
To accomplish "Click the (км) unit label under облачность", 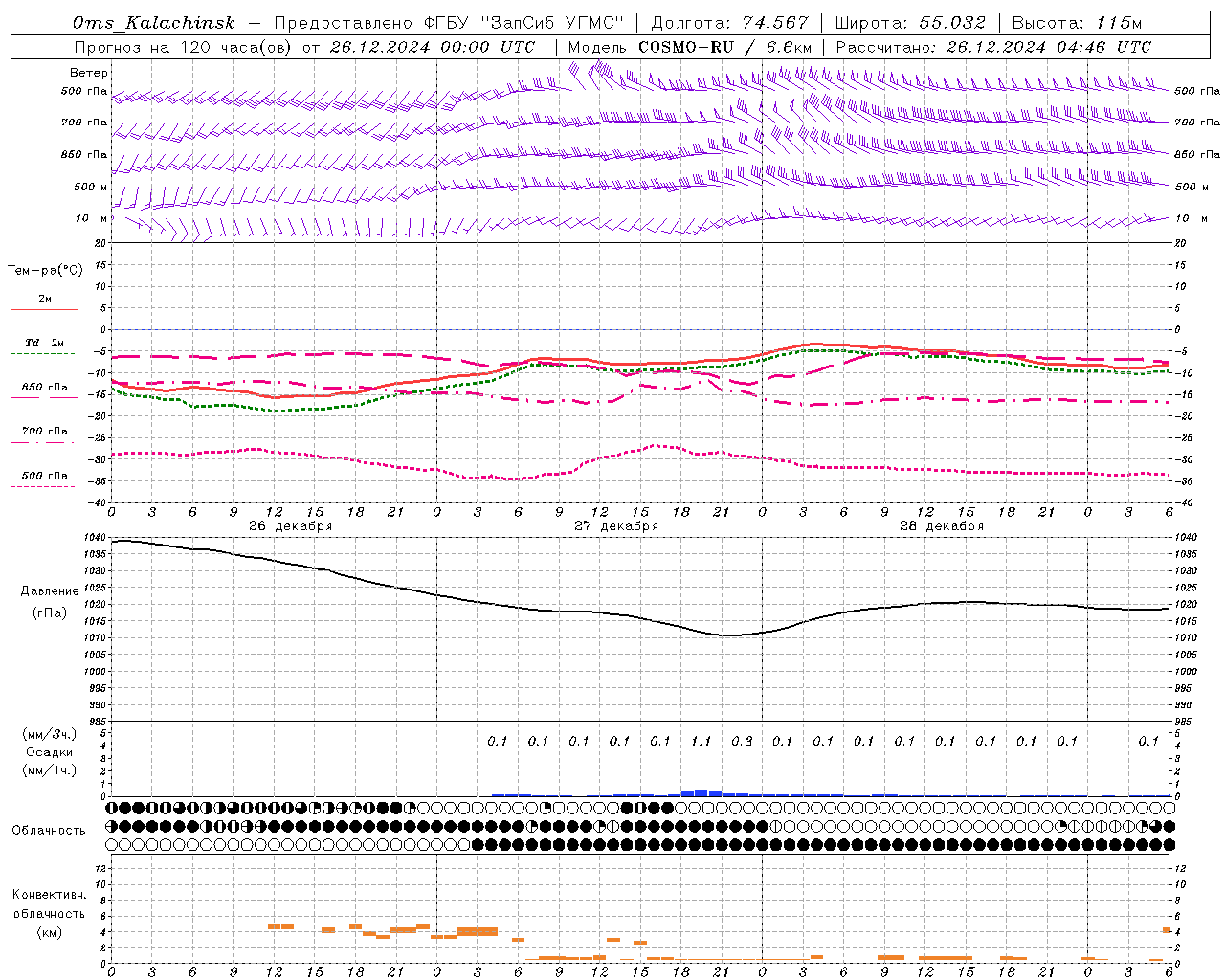I will click(x=51, y=932).
